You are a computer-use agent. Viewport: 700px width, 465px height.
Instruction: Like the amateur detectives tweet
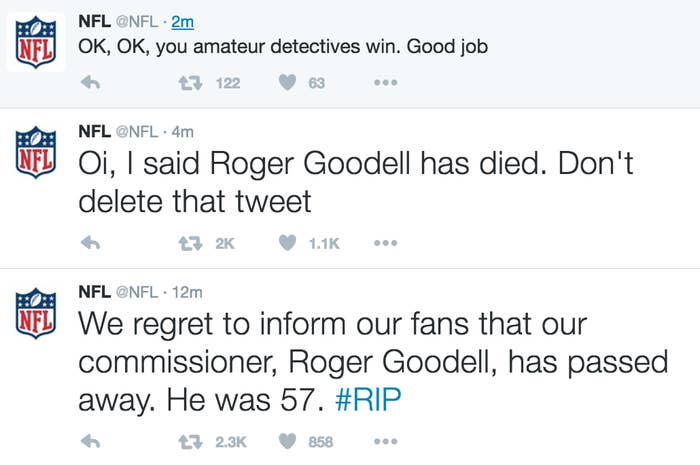point(288,83)
